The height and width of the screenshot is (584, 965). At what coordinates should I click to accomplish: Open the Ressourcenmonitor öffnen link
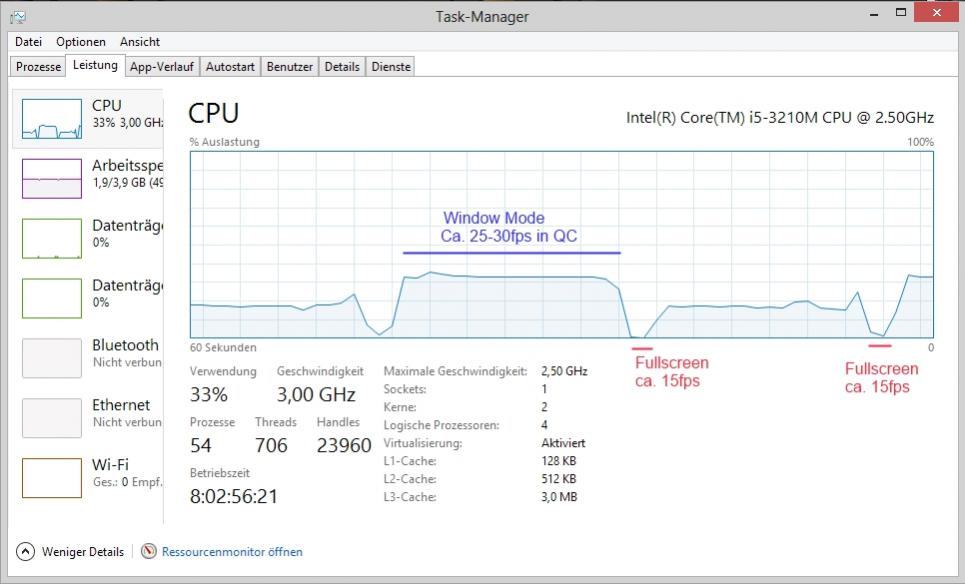232,552
